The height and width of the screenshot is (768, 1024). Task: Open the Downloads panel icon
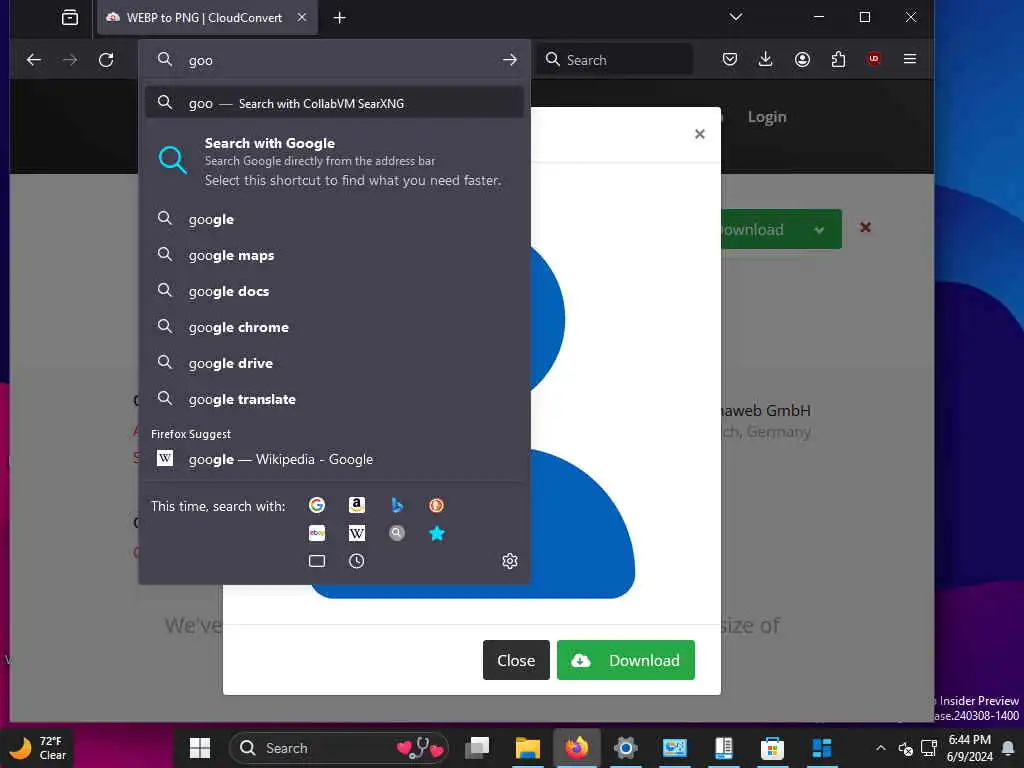click(x=765, y=59)
